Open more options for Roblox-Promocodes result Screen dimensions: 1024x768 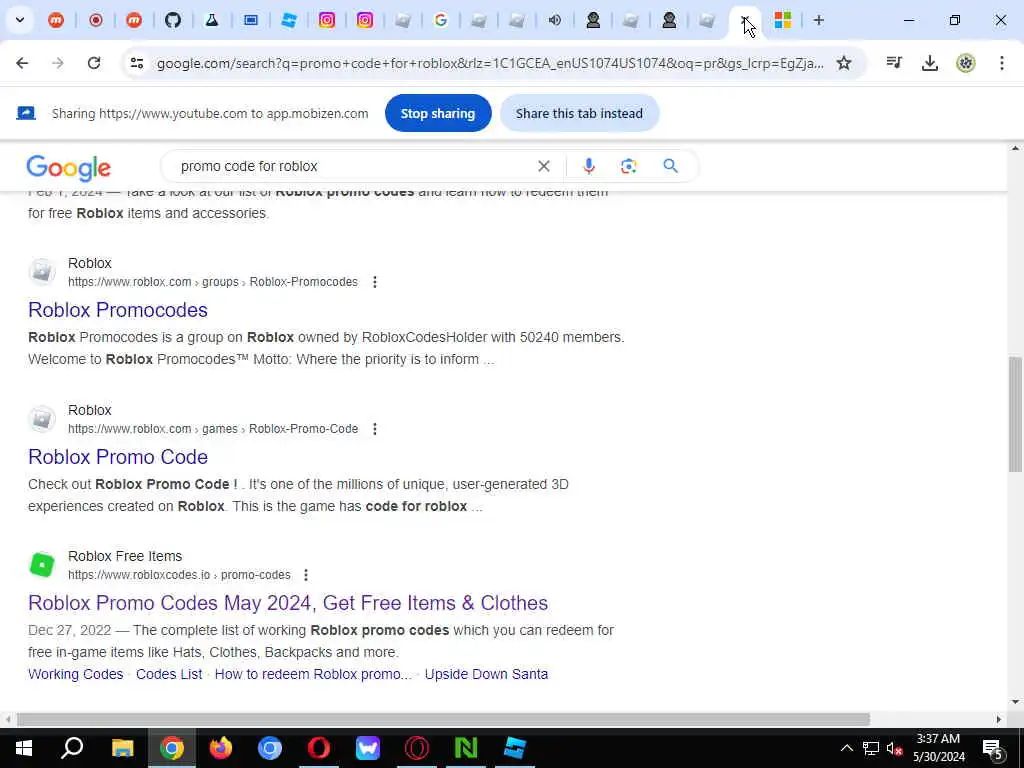click(x=374, y=282)
